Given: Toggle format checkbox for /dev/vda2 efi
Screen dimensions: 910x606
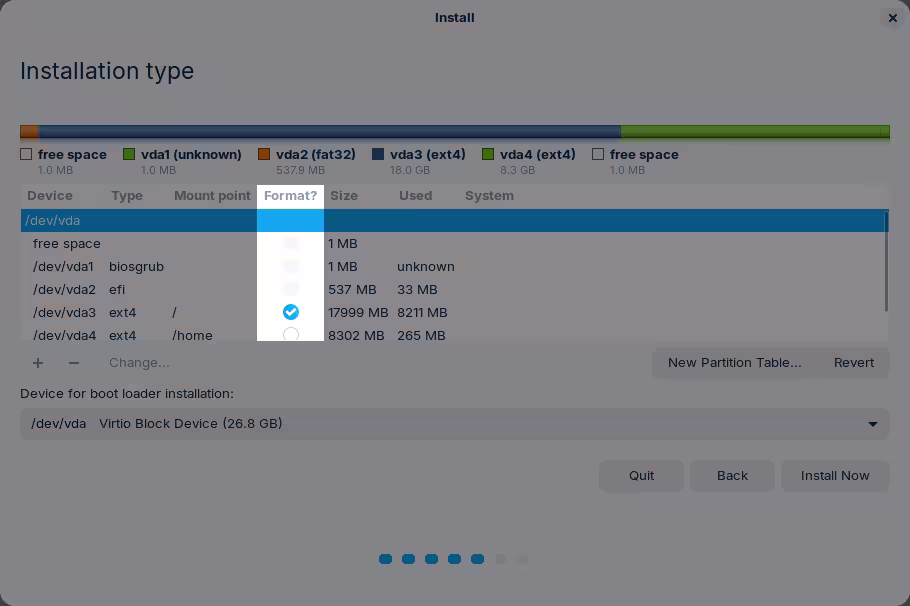Looking at the screenshot, I should [x=290, y=289].
